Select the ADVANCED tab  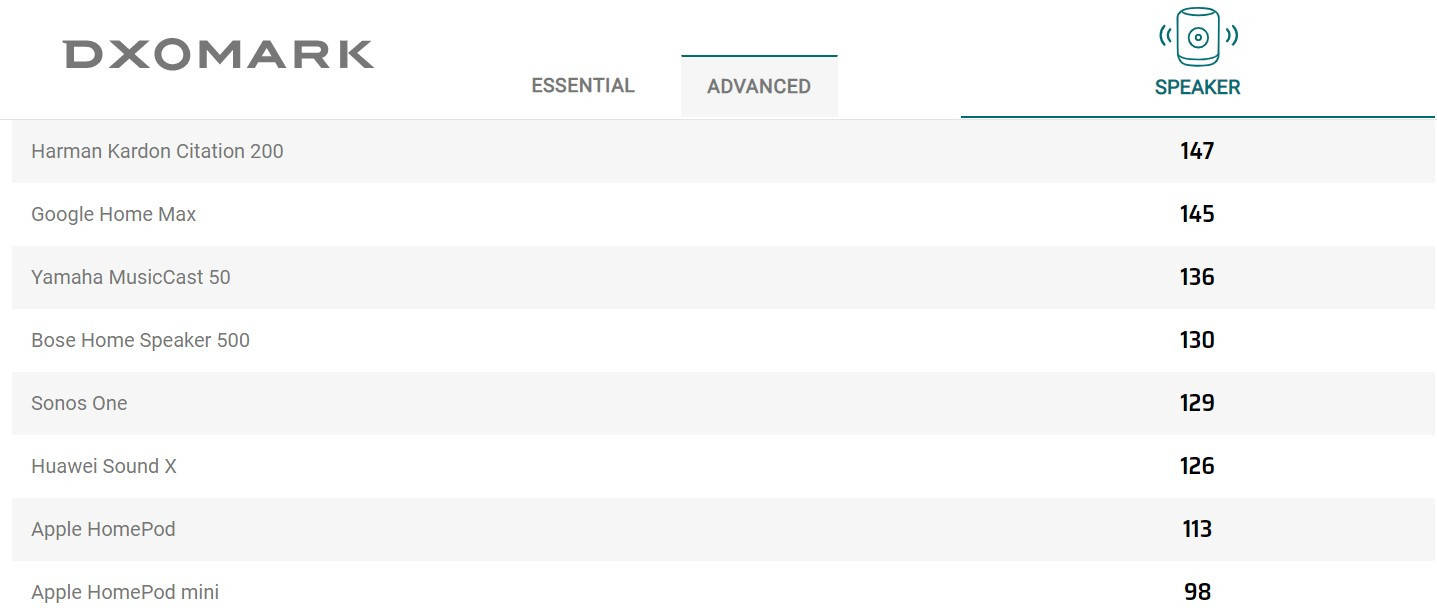(759, 86)
